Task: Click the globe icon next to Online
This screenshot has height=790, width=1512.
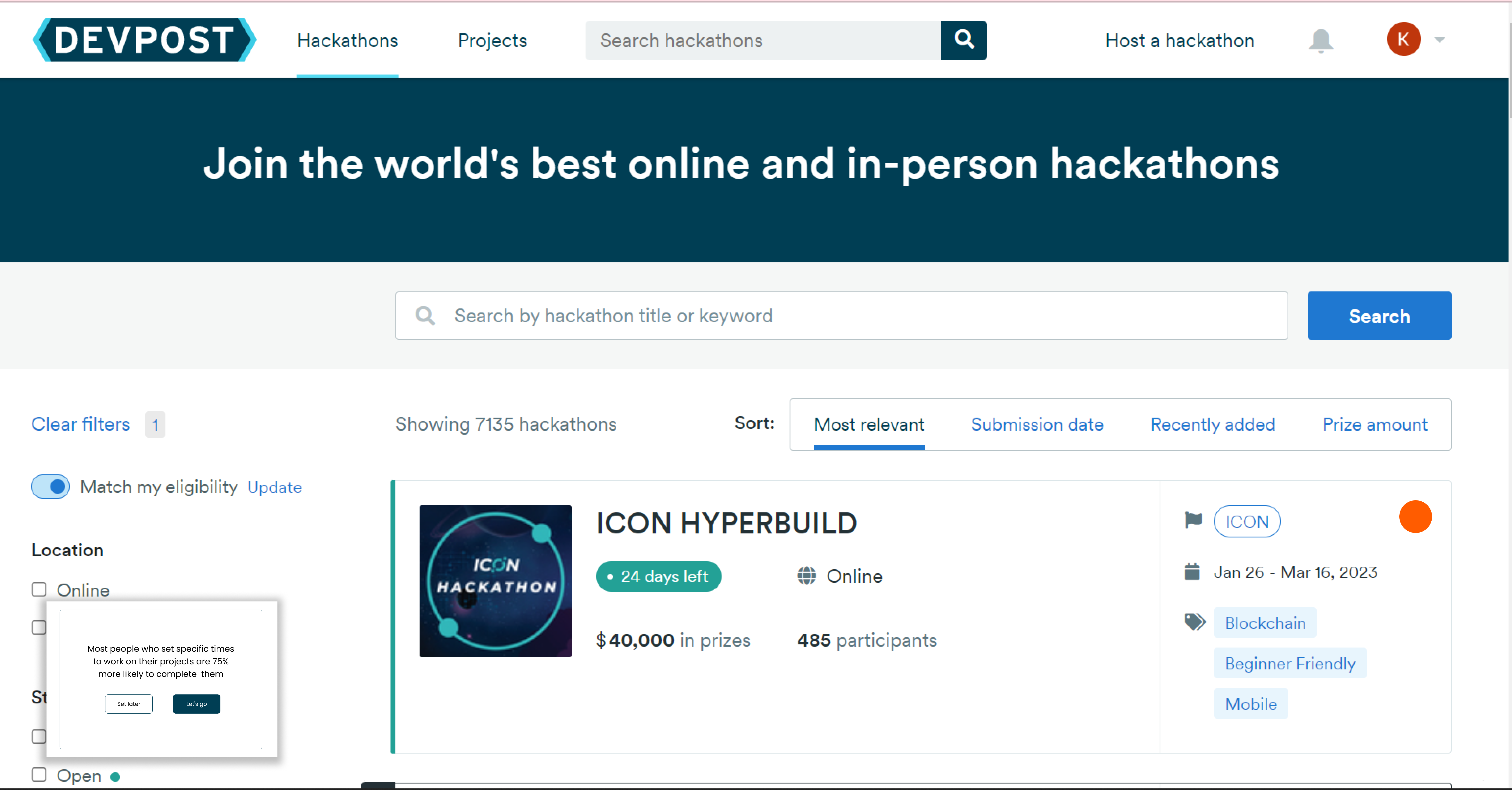Action: point(806,576)
